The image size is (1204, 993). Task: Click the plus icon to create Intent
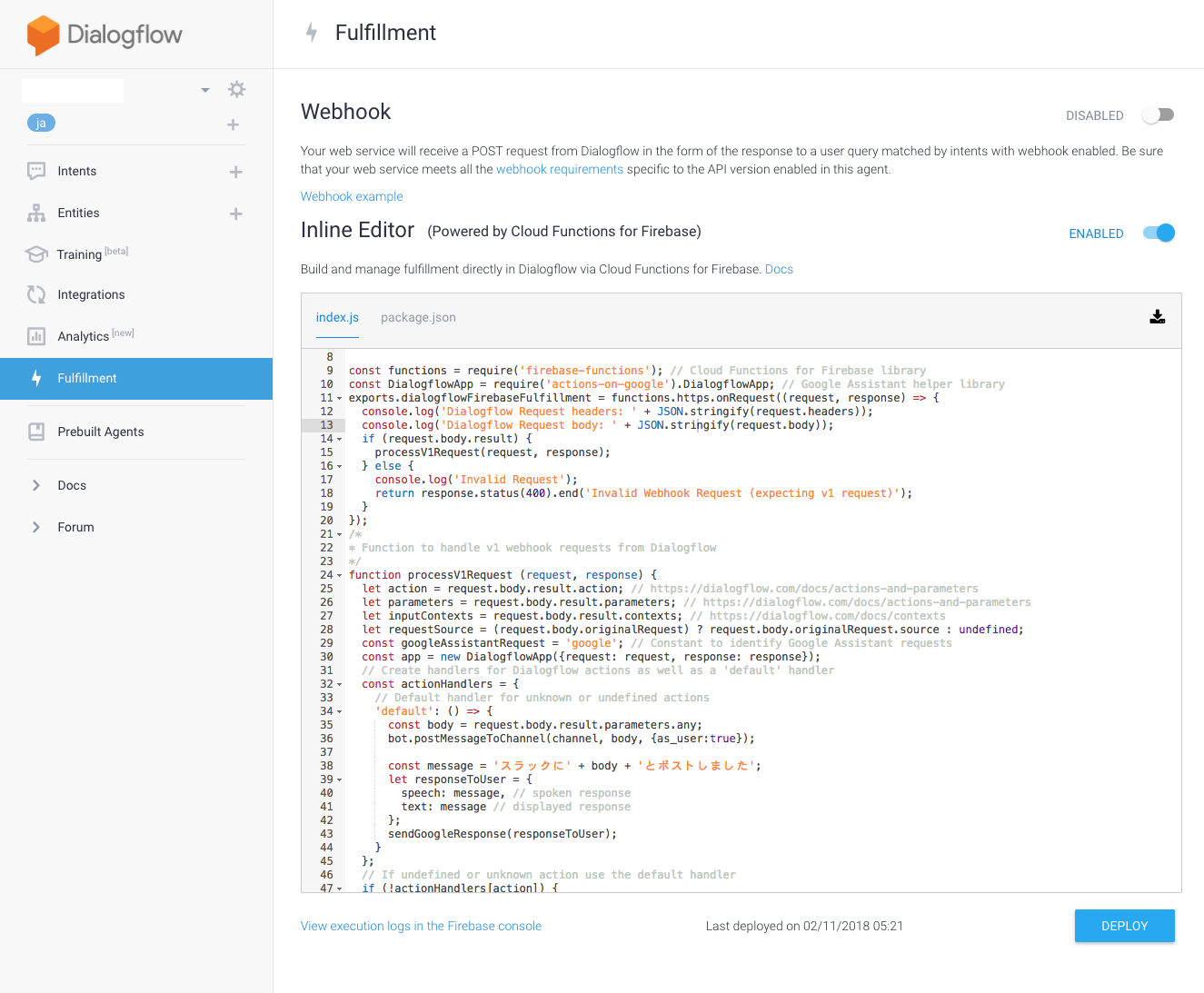point(235,172)
